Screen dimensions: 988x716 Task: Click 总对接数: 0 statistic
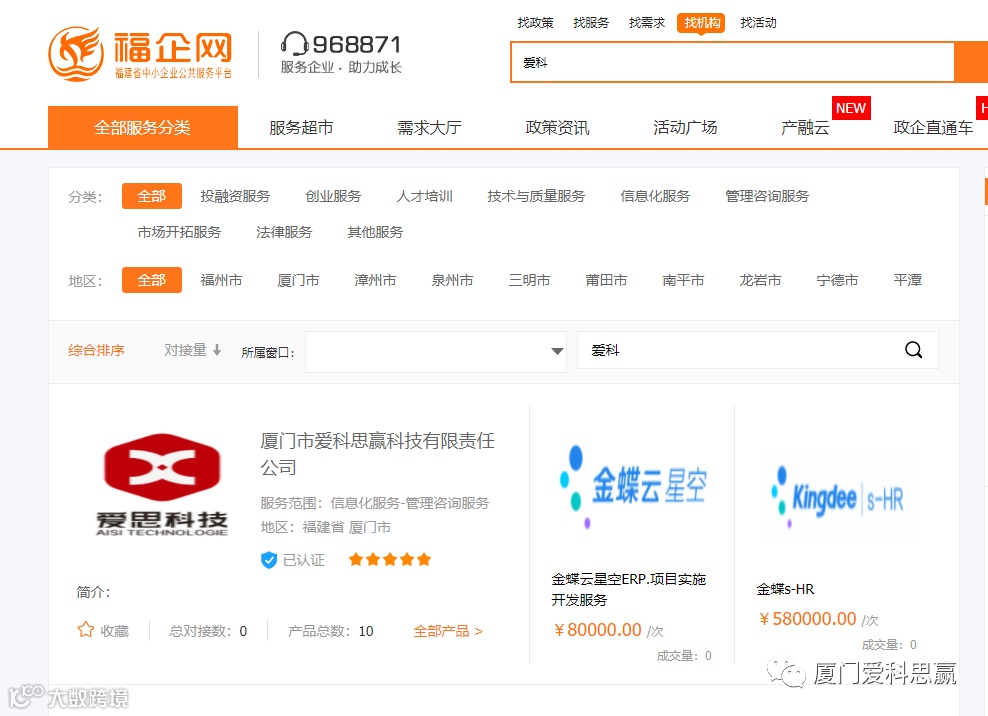208,630
